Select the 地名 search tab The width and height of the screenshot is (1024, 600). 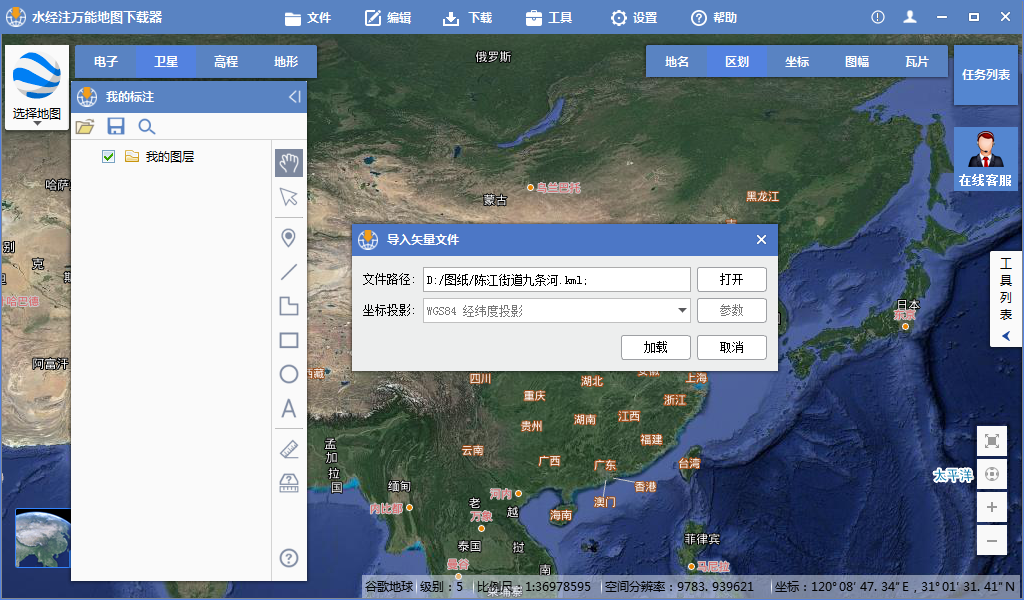pyautogui.click(x=677, y=61)
